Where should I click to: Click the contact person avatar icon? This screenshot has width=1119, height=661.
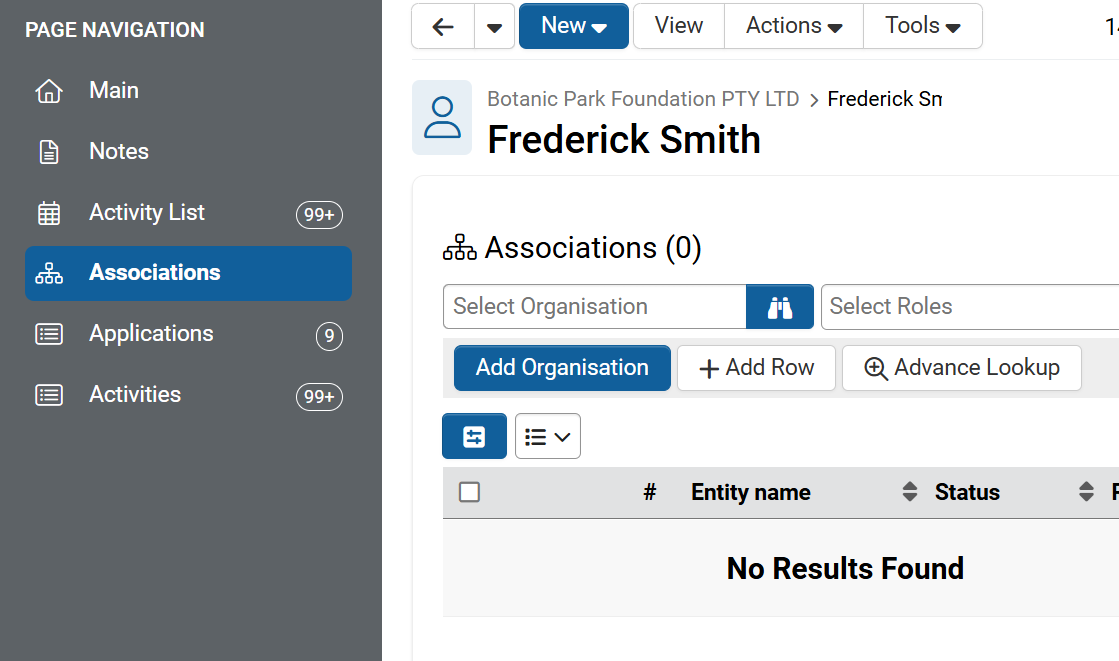(442, 118)
